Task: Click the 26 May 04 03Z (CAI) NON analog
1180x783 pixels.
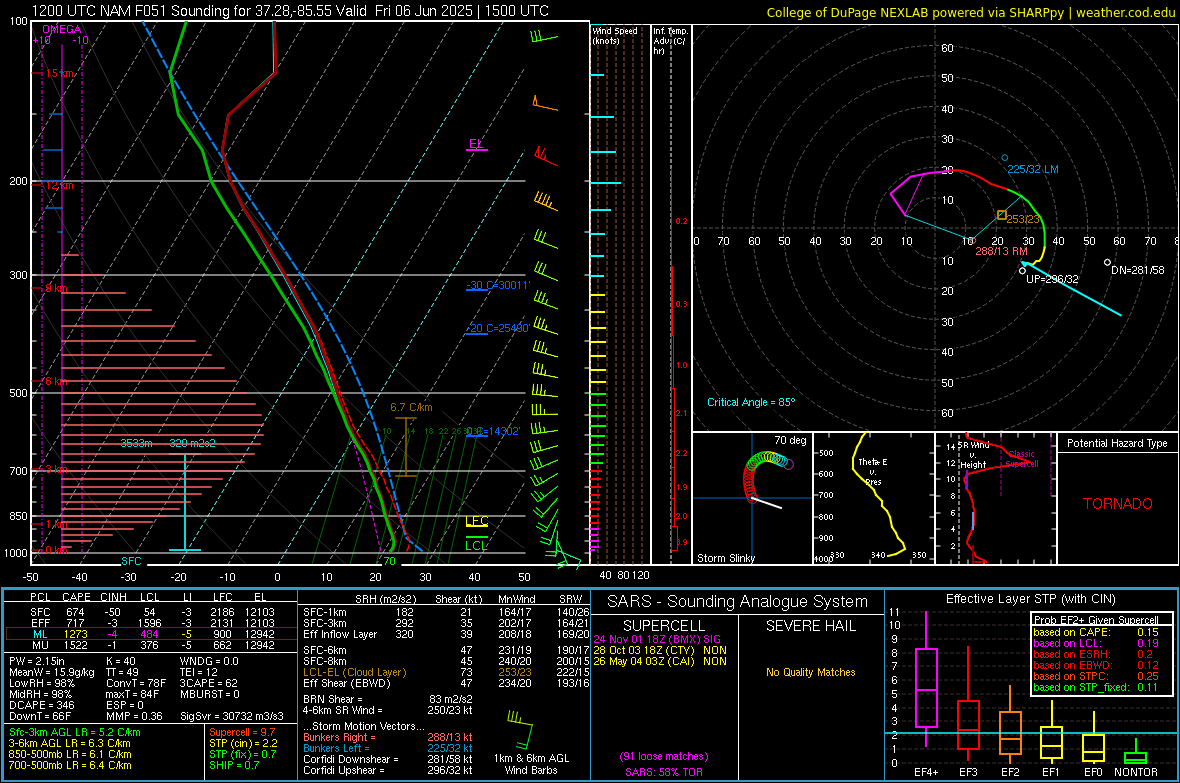Action: point(660,661)
